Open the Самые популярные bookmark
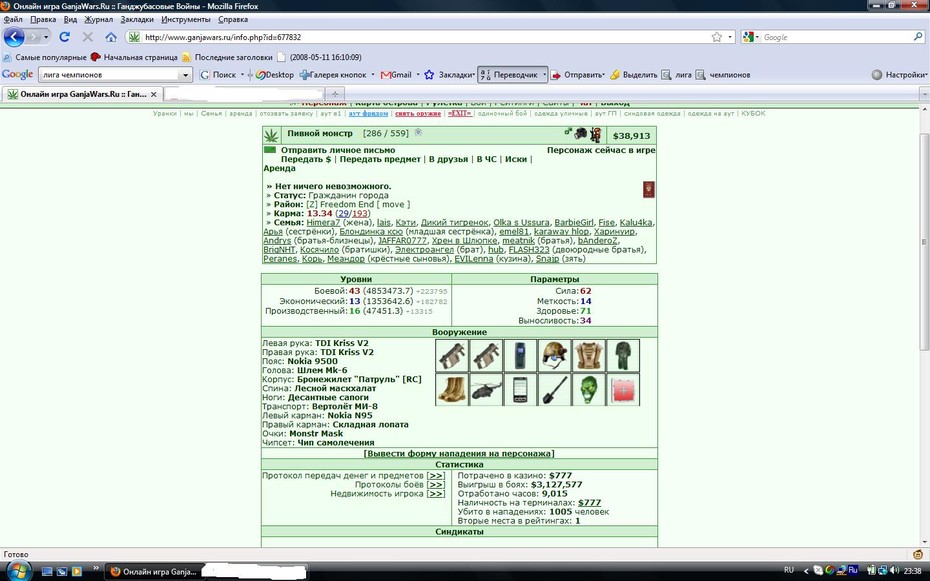 (45, 58)
